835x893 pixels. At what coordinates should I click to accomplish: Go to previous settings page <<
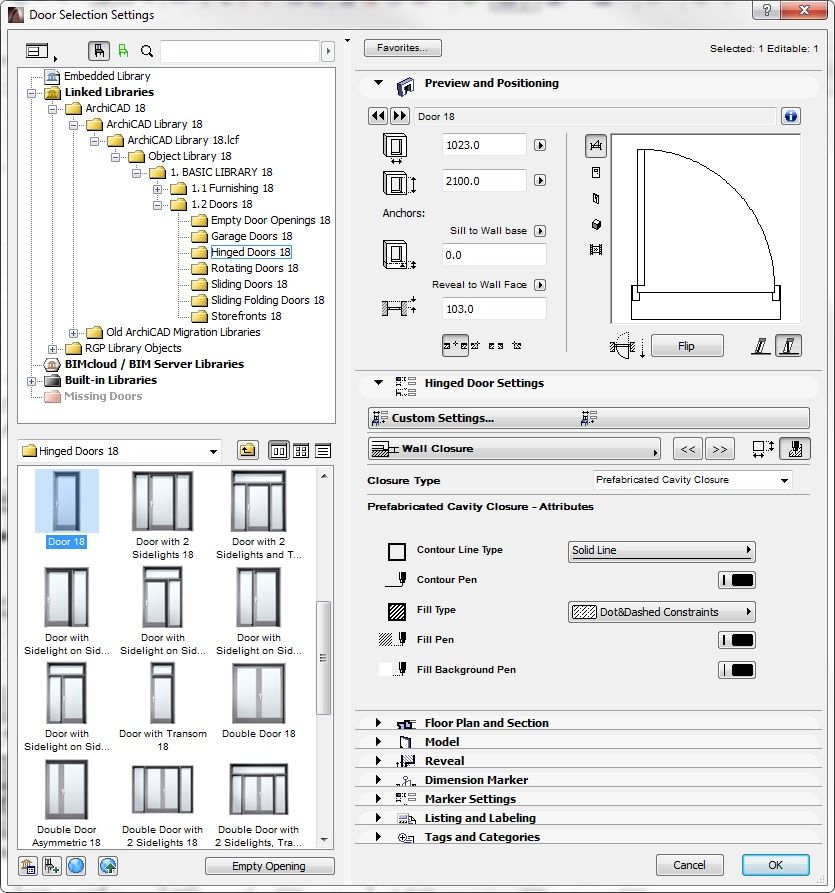pyautogui.click(x=687, y=449)
